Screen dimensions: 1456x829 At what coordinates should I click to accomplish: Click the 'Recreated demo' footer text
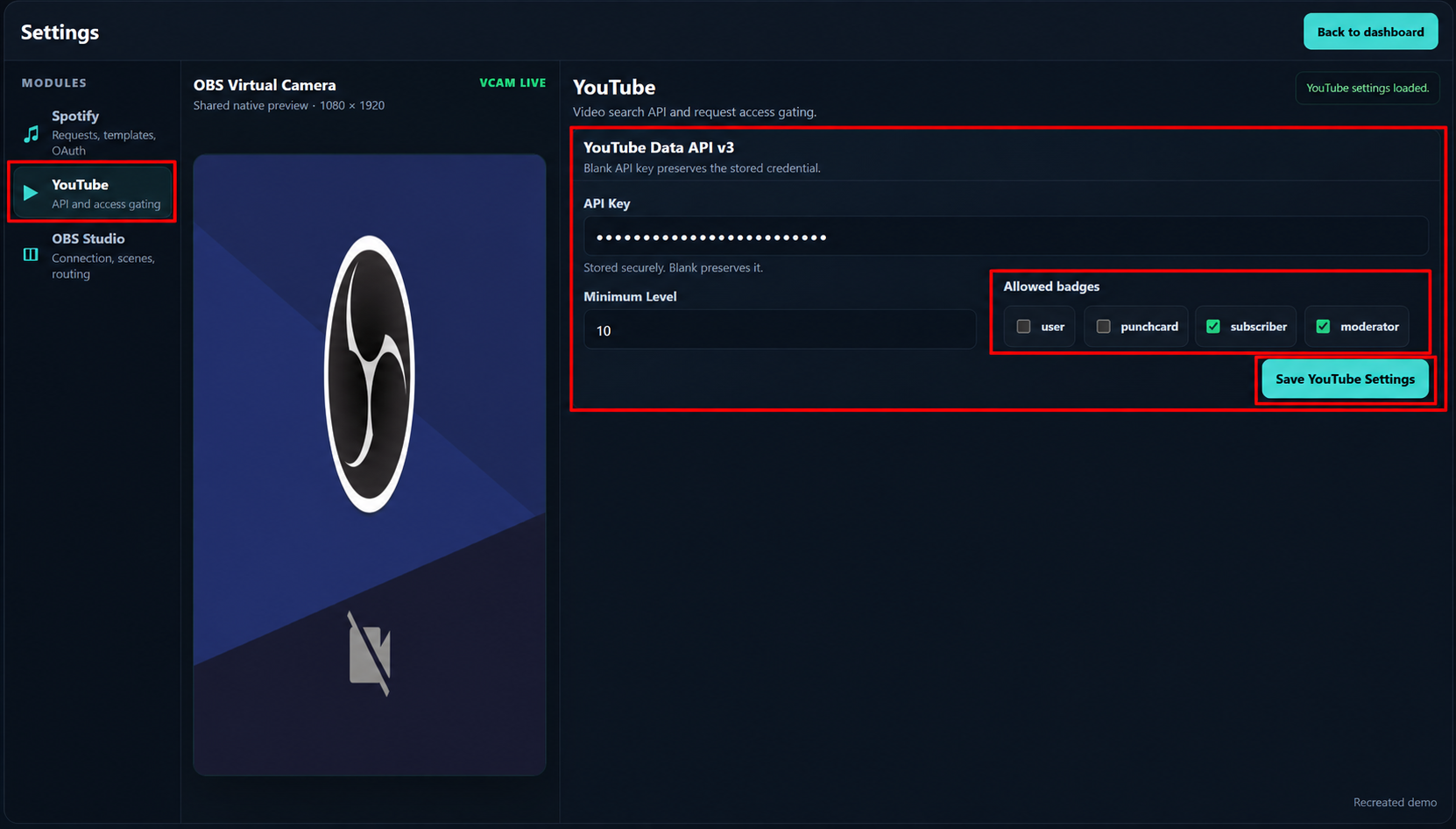(x=1395, y=802)
